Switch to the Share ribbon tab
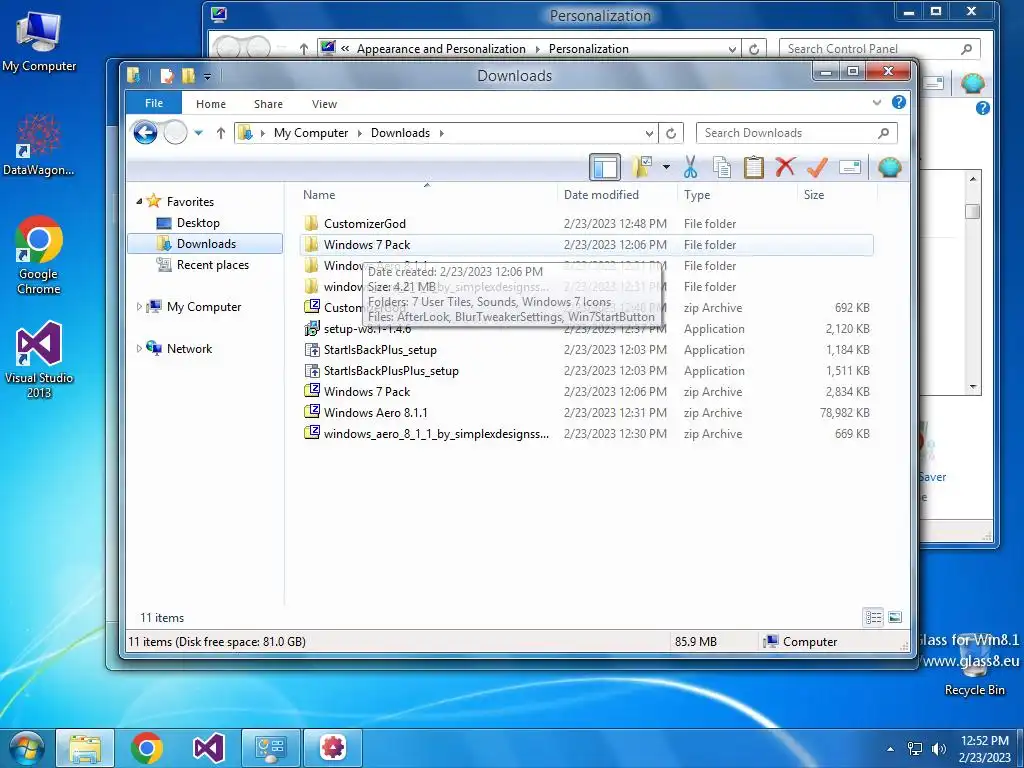1024x768 pixels. click(268, 104)
